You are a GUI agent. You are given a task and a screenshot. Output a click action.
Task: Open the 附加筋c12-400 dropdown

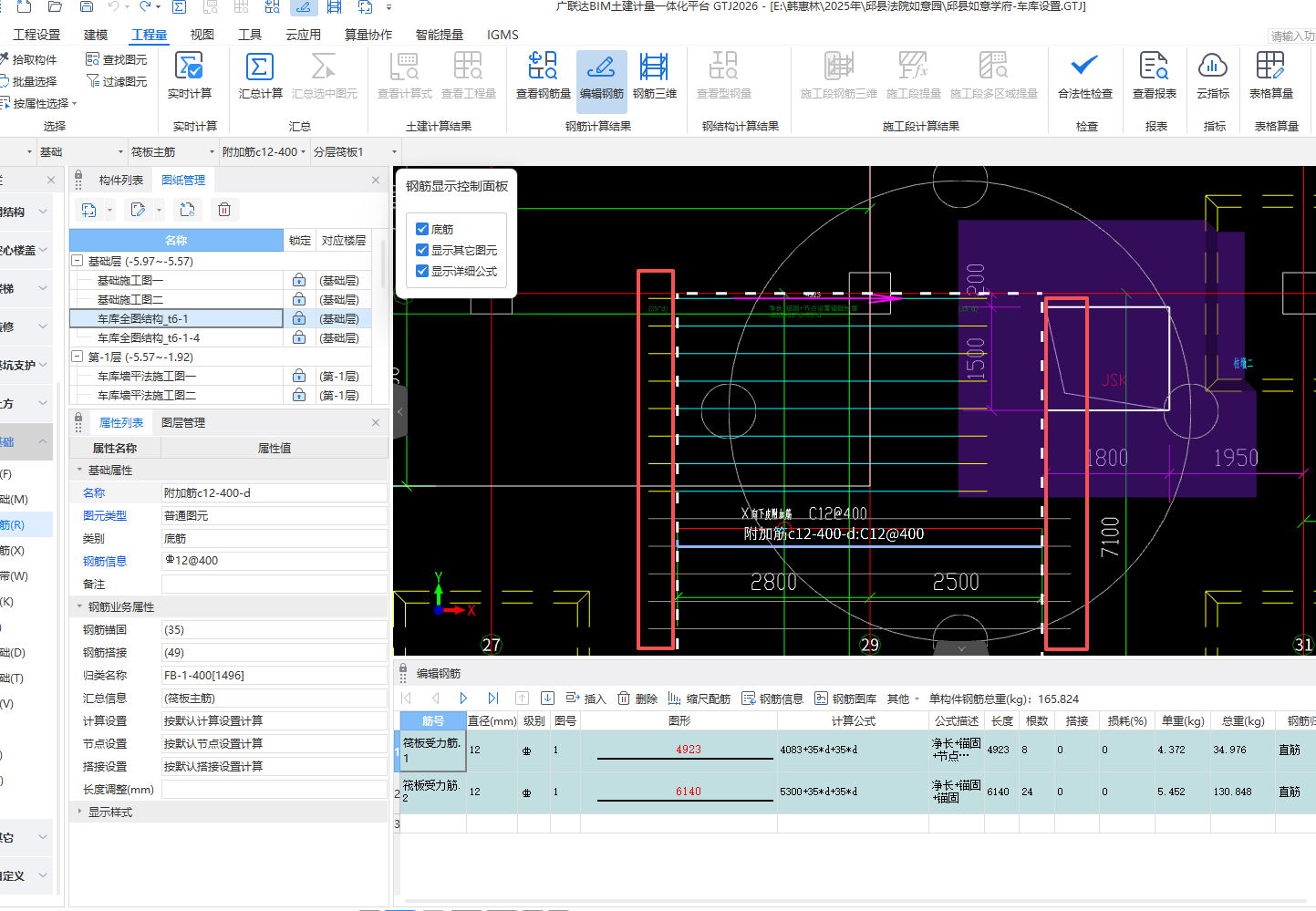tap(264, 151)
